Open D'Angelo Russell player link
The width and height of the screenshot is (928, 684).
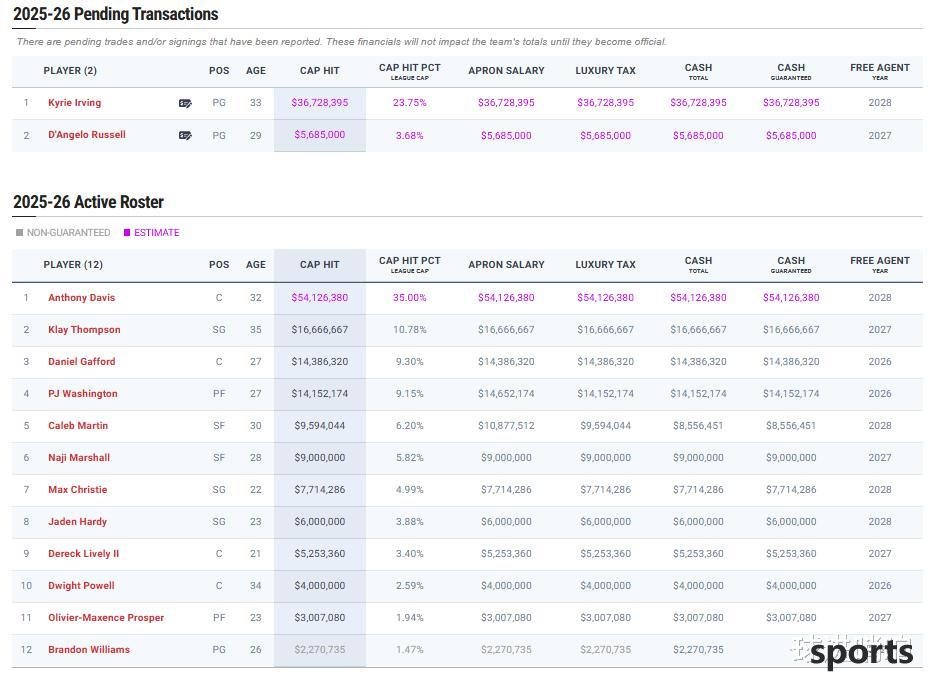pyautogui.click(x=87, y=134)
